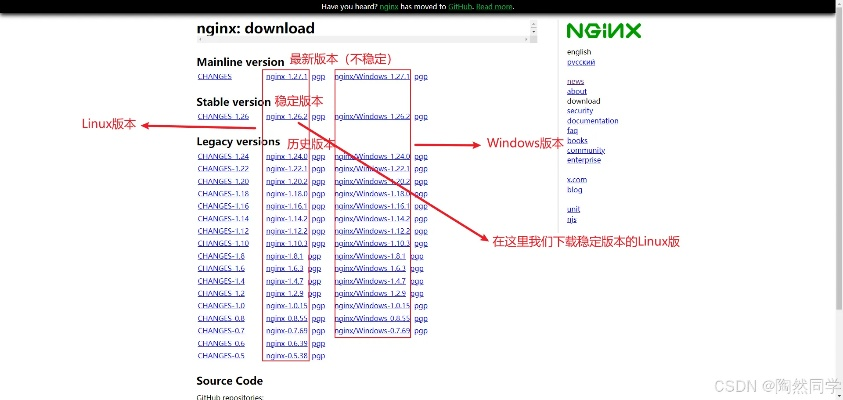843x400 pixels.
Task: View CHANGES-1.26 for stable version
Action: tap(223, 116)
